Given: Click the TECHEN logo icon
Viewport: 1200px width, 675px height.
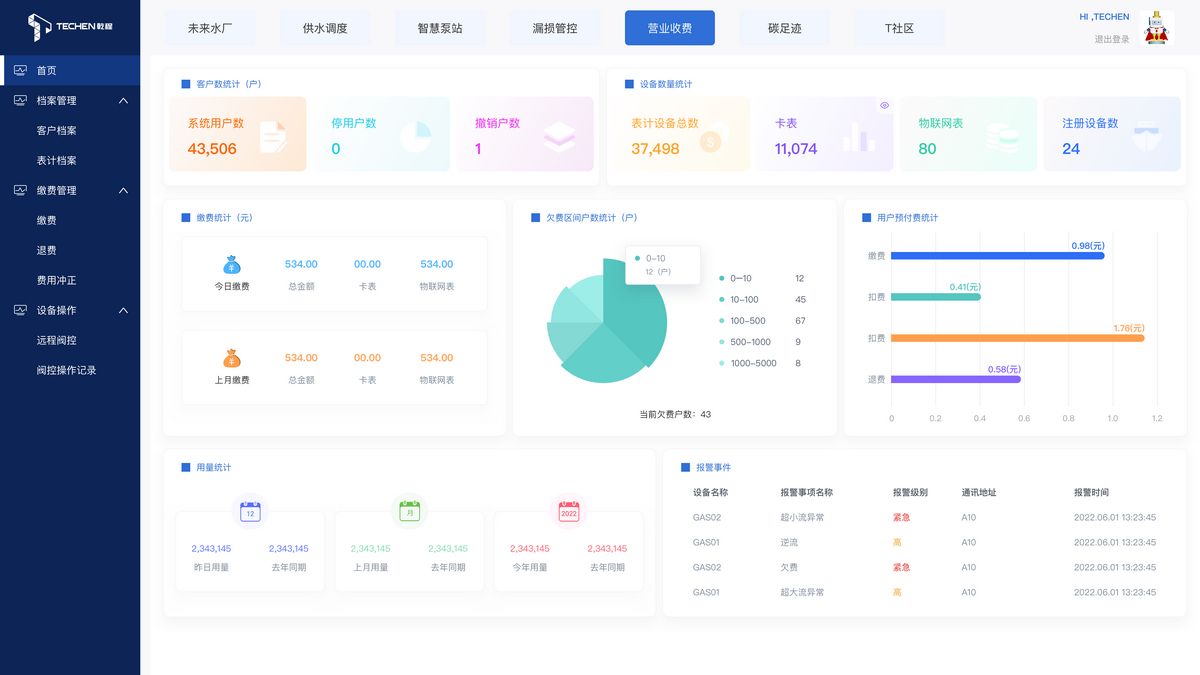Looking at the screenshot, I should pos(38,27).
